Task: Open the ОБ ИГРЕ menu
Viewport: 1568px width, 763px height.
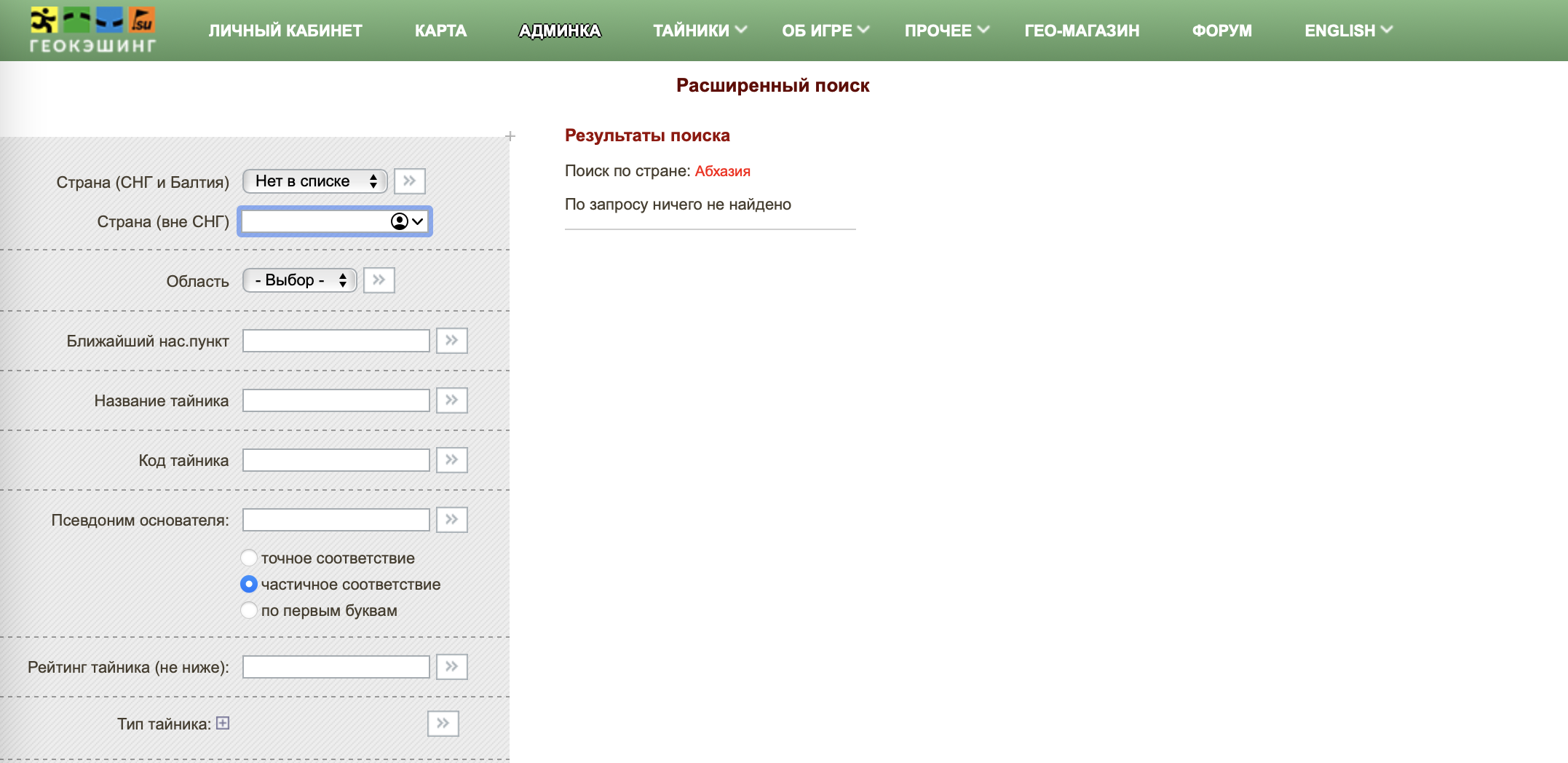Action: coord(825,31)
